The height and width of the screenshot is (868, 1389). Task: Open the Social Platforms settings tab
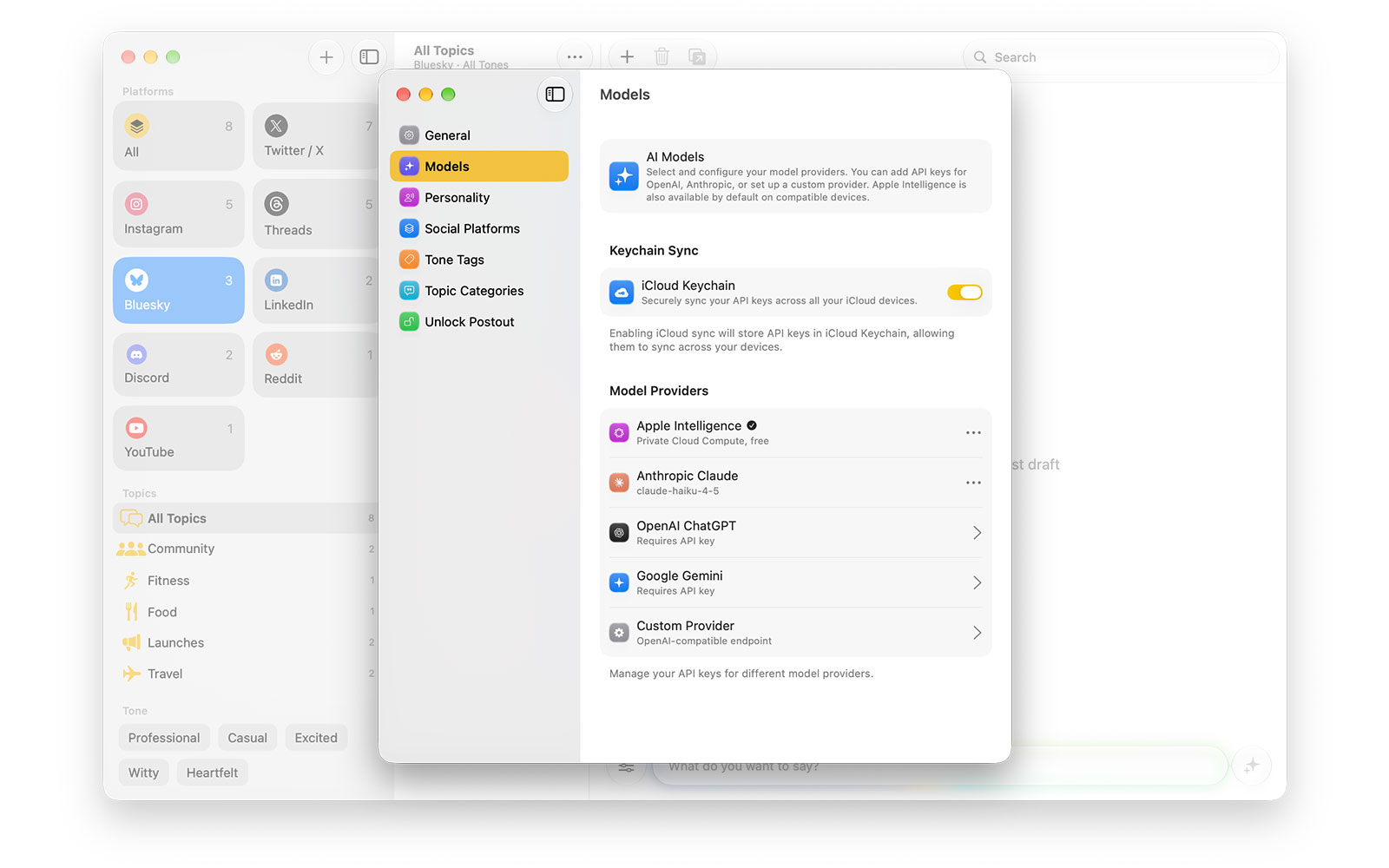click(479, 229)
